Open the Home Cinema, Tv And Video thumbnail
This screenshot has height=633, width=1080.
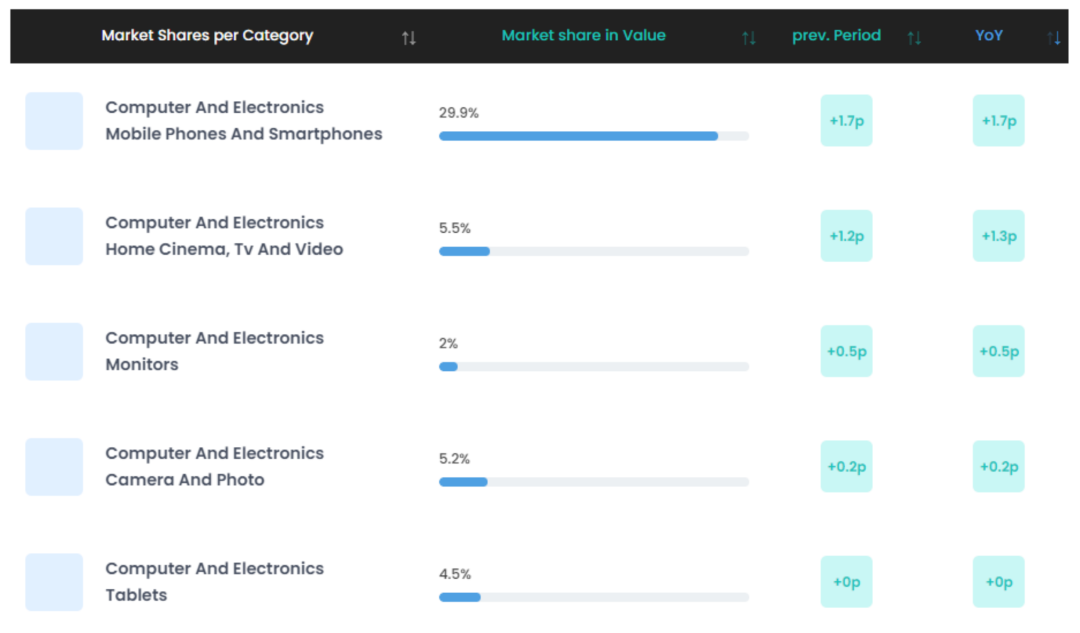click(x=54, y=236)
